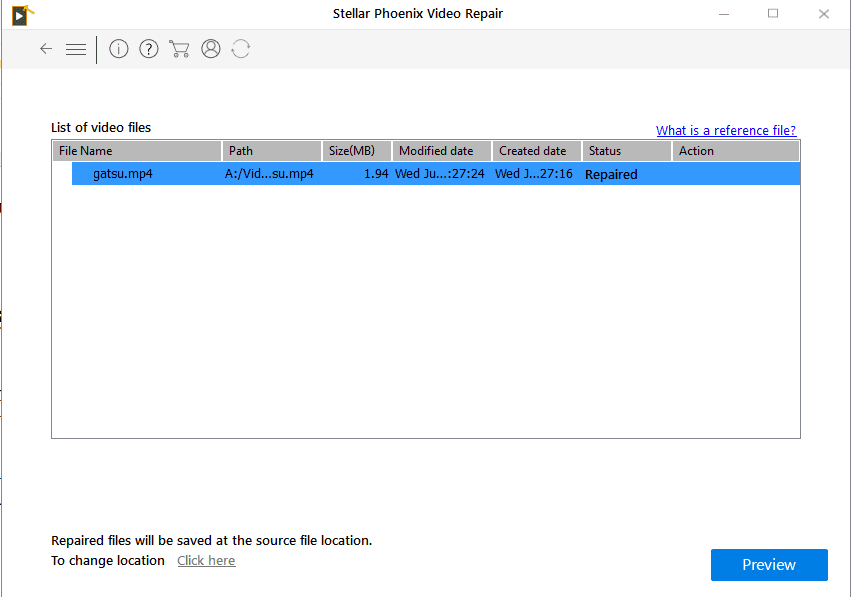Click the circular update arrows icon
This screenshot has width=851, height=597.
point(240,49)
